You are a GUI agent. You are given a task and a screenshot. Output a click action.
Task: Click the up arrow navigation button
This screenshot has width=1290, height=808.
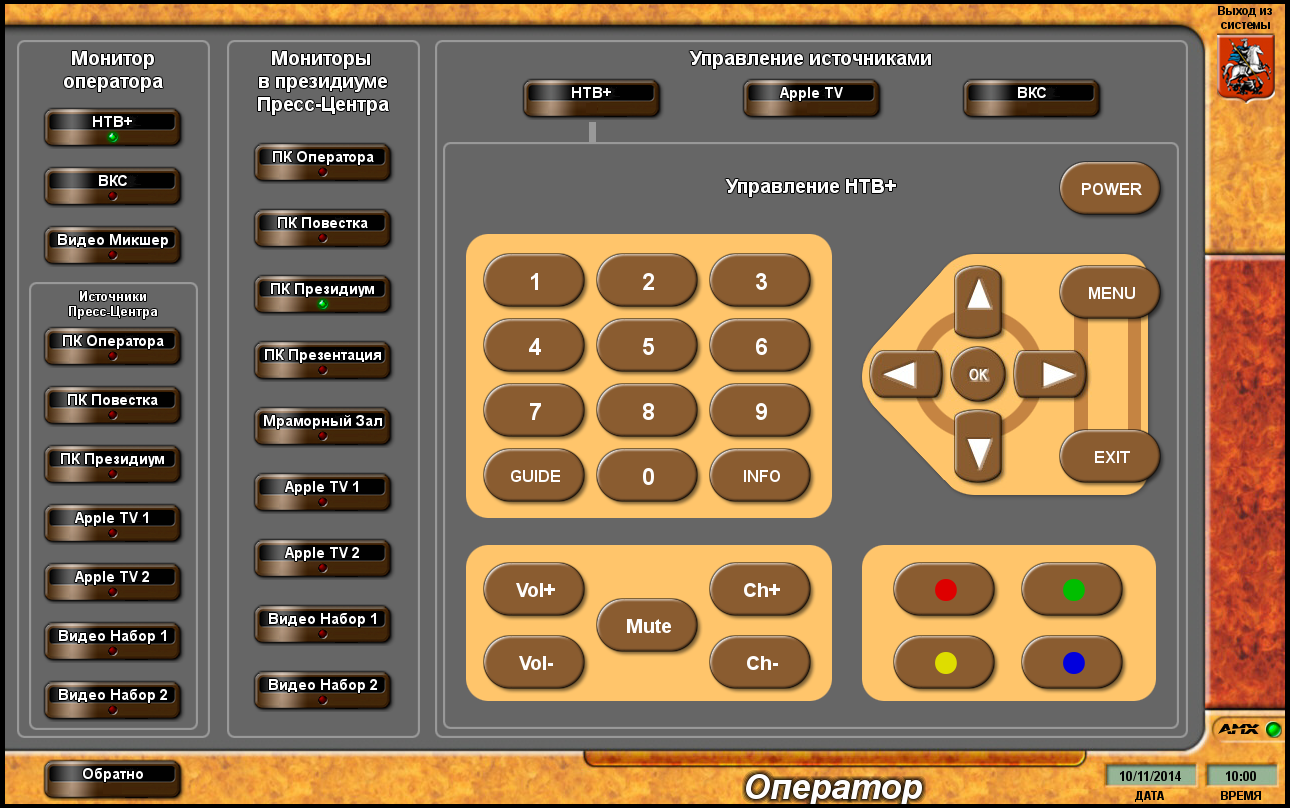click(979, 300)
